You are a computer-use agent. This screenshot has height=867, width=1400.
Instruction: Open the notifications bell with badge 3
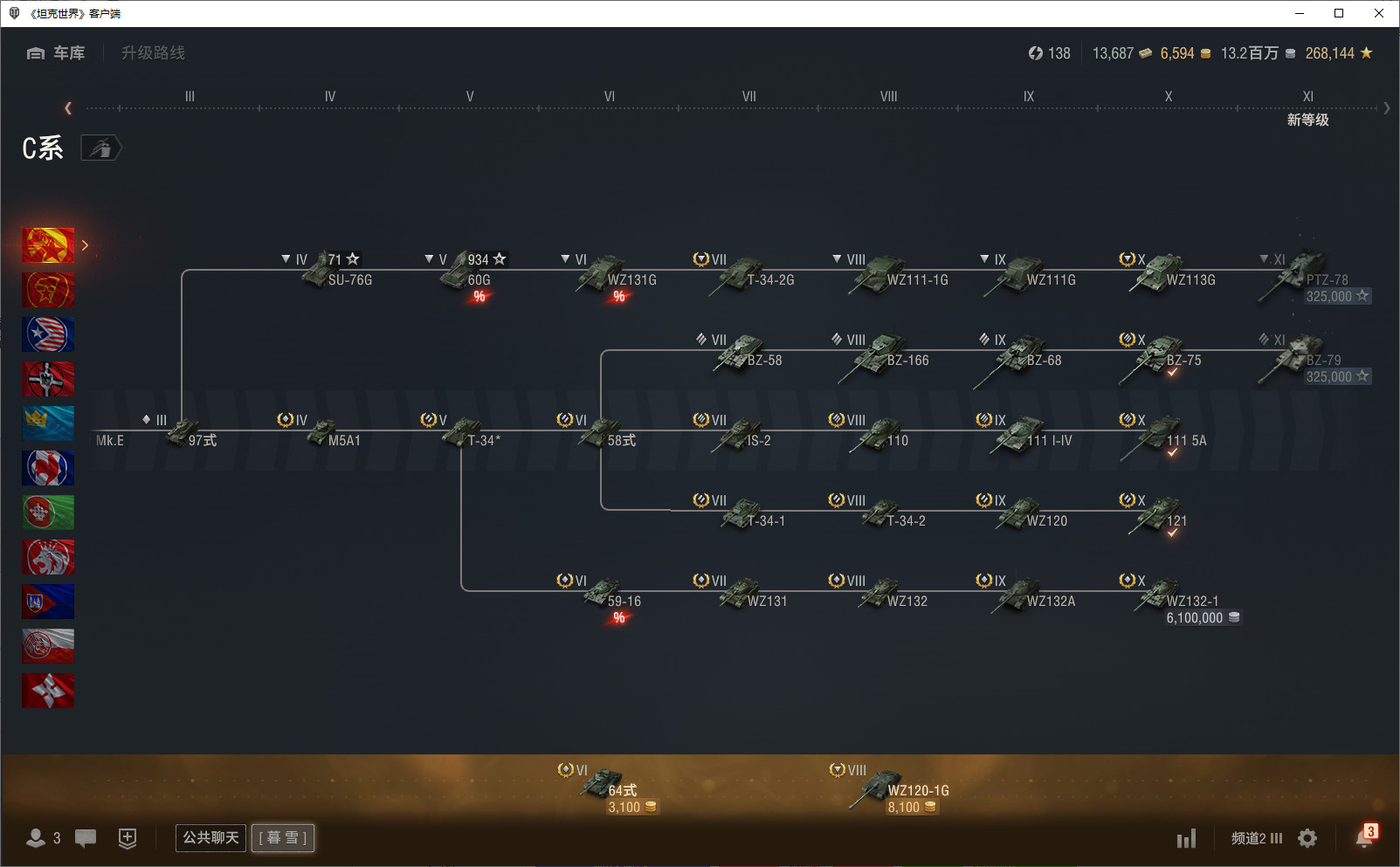(x=1365, y=836)
